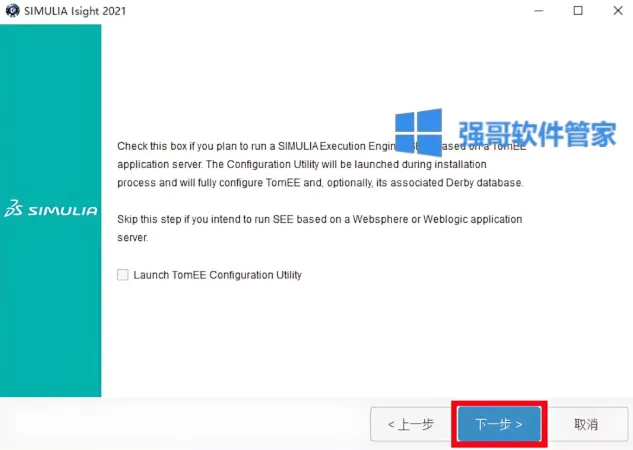Minimize the SIMULIA Isight 2021 window
Viewport: 633px width, 450px height.
click(x=539, y=10)
